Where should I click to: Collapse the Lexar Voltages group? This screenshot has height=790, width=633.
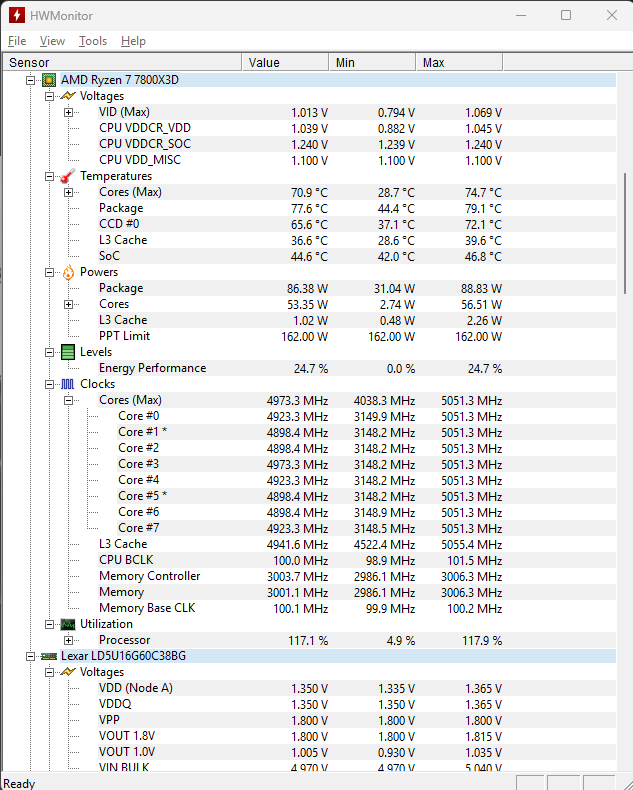[x=49, y=673]
